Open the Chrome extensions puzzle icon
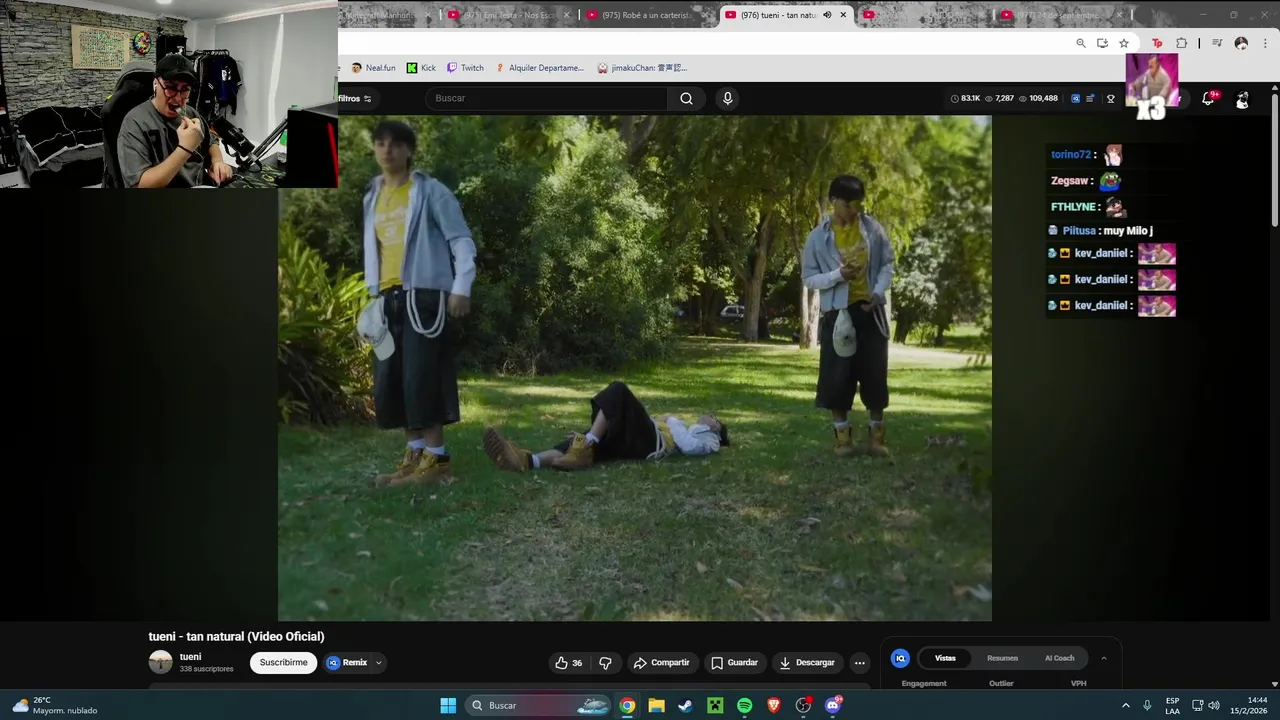The image size is (1280, 720). pos(1182,43)
